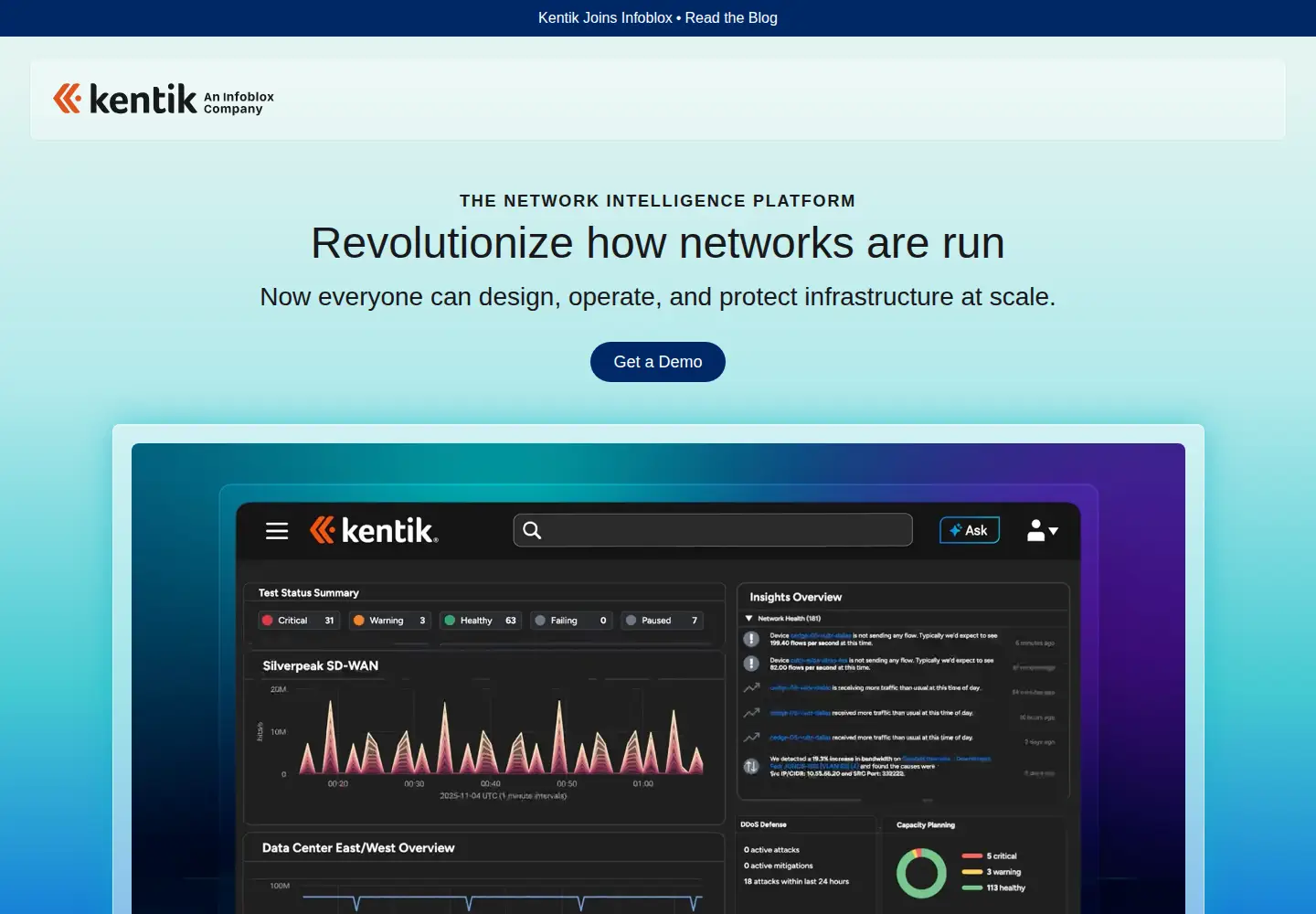The height and width of the screenshot is (914, 1316).
Task: Select the Failing 0 status filter
Action: (571, 621)
